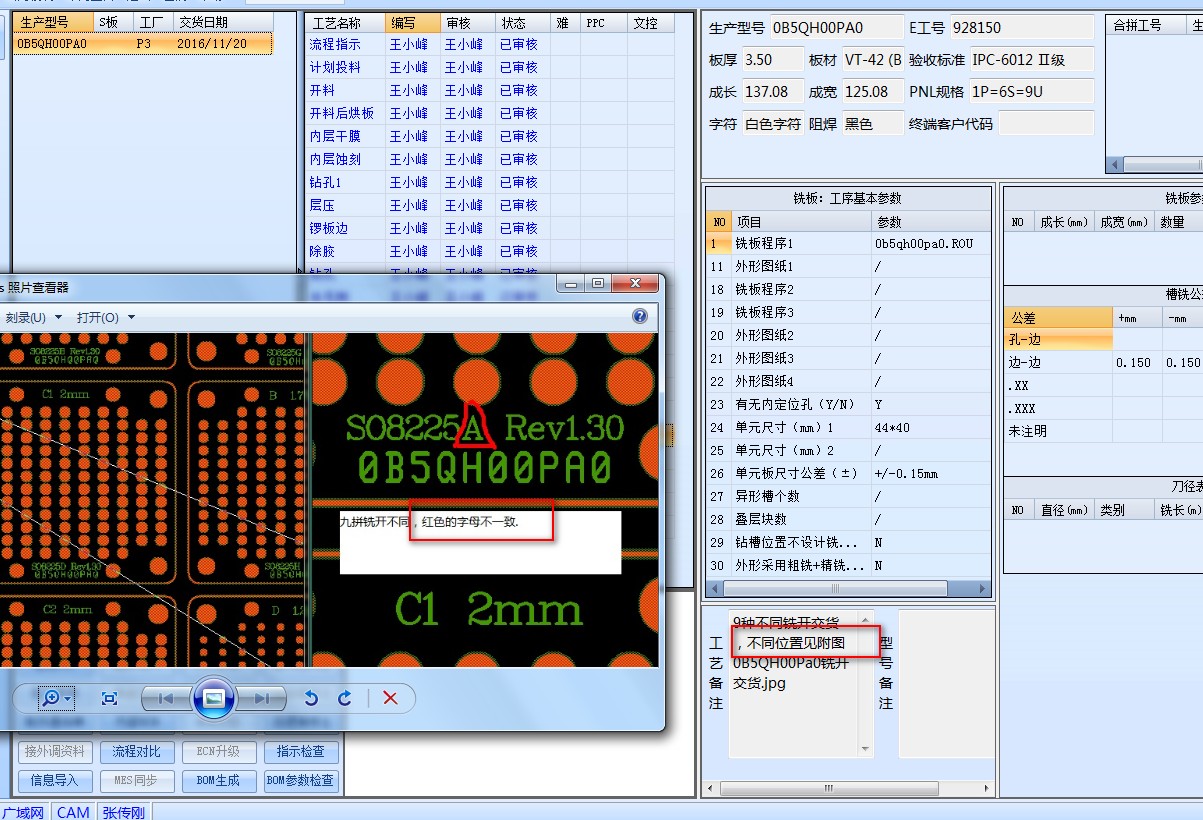The height and width of the screenshot is (820, 1203).
Task: Click the BOM生成 button
Action: tap(220, 780)
